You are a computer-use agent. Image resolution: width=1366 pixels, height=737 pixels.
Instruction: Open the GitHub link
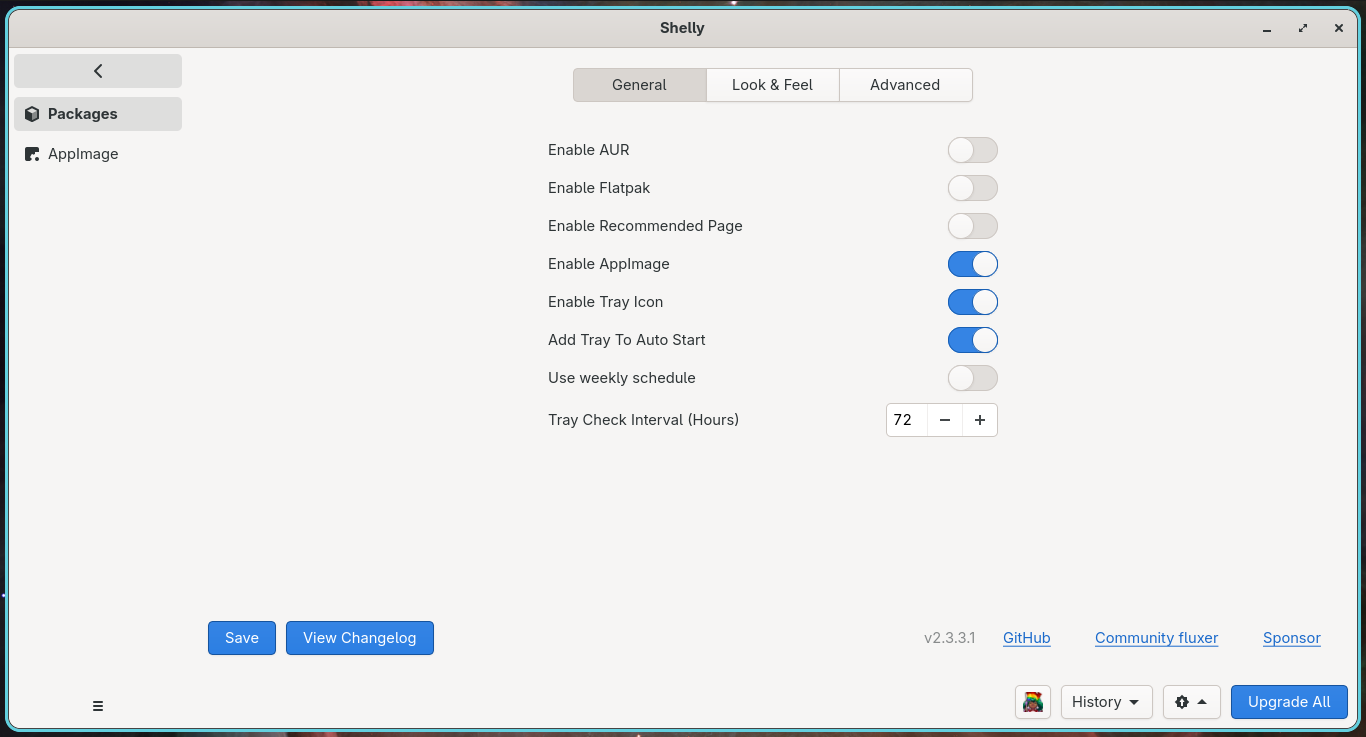(x=1027, y=638)
